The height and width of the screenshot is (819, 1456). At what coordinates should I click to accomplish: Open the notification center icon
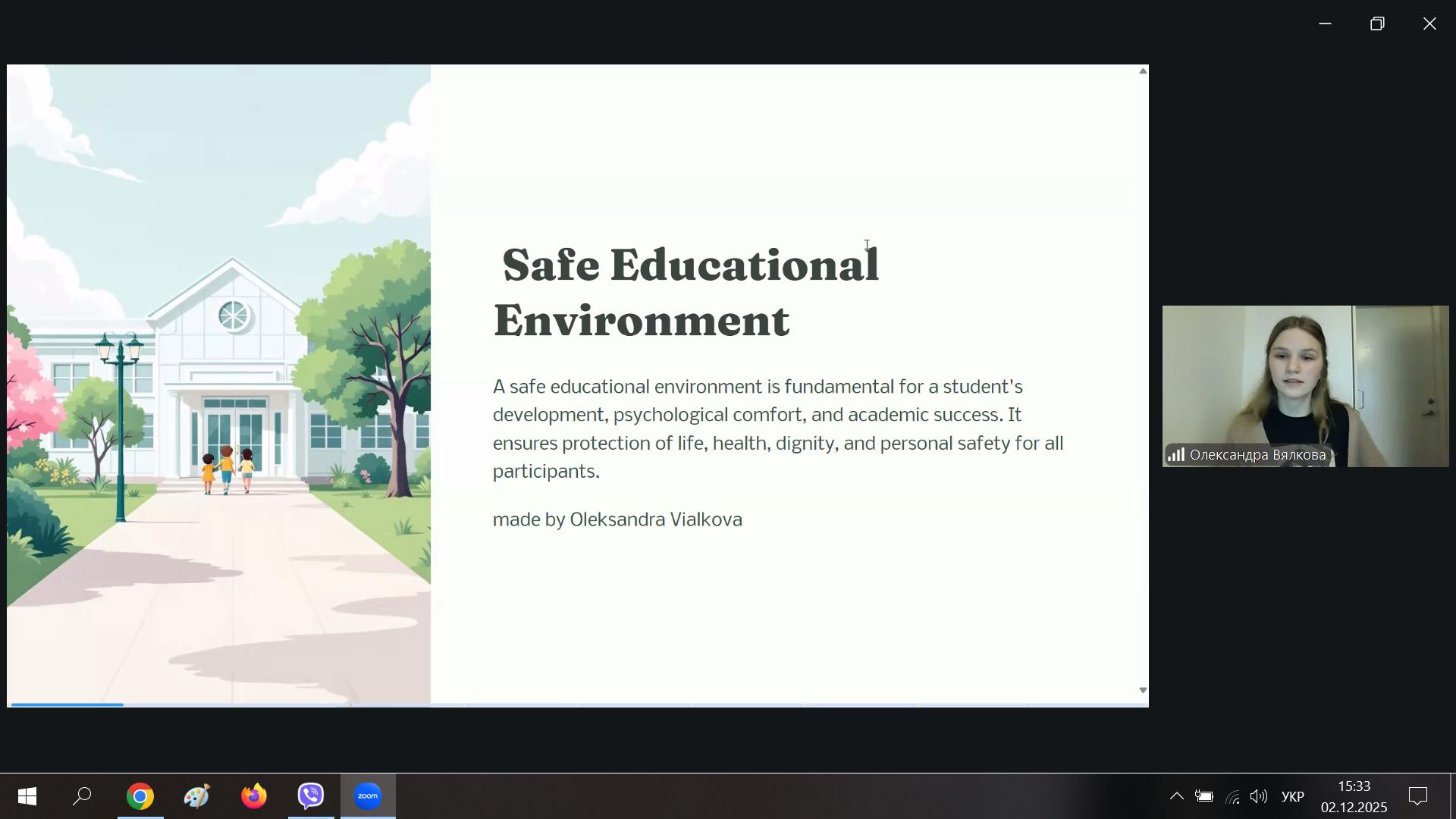1417,796
